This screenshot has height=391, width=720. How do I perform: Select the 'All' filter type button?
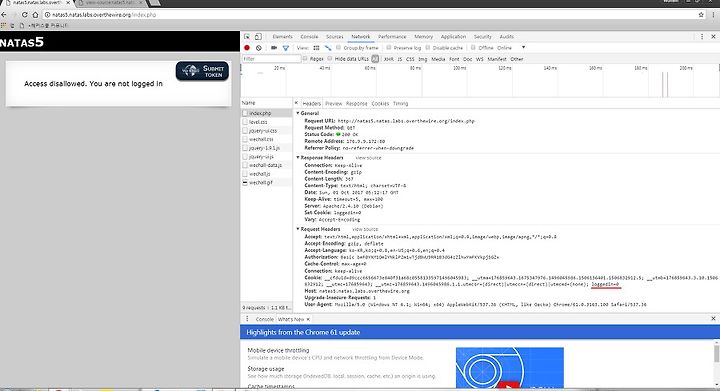pyautogui.click(x=375, y=59)
